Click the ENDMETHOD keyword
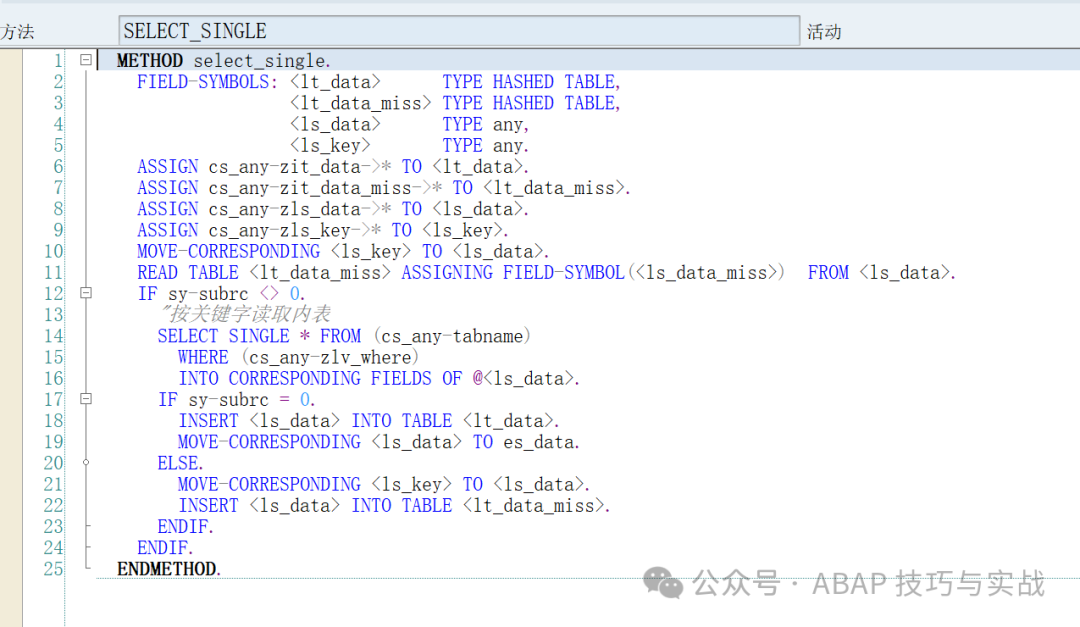Image resolution: width=1080 pixels, height=627 pixels. click(x=167, y=569)
